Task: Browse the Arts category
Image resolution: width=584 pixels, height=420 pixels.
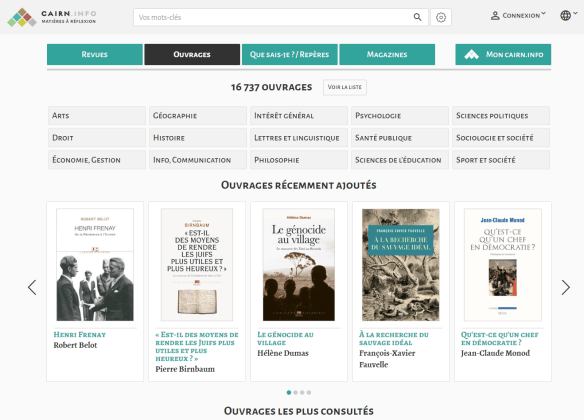Action: pos(97,115)
